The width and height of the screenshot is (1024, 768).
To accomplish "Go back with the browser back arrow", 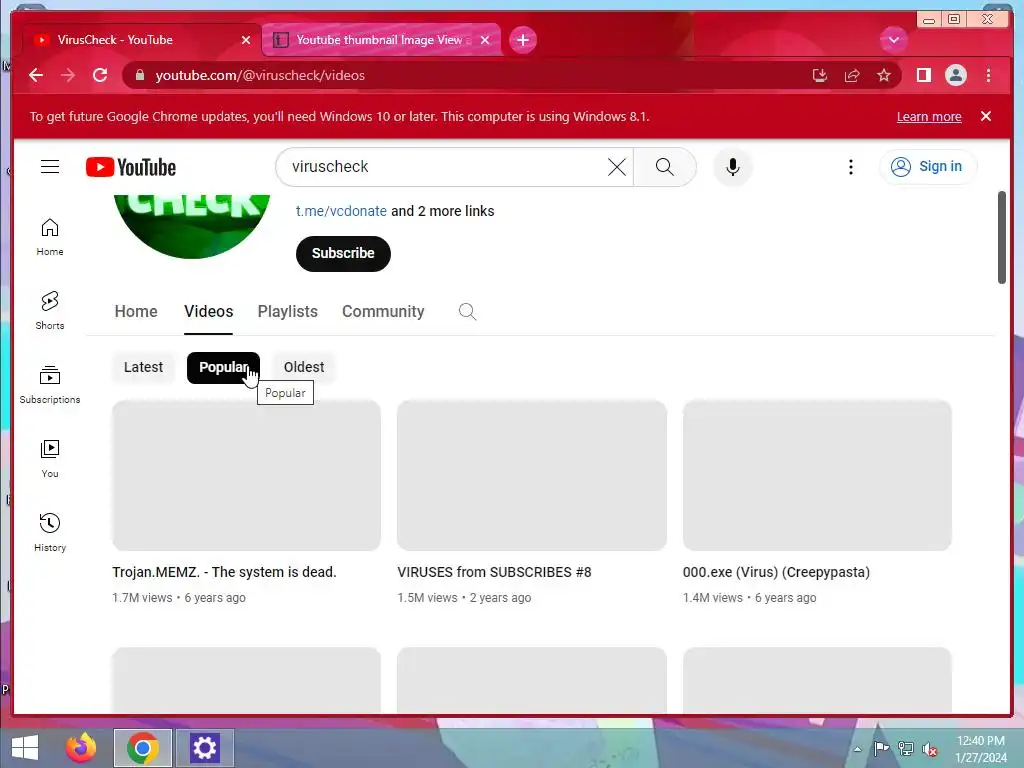I will click(x=36, y=75).
